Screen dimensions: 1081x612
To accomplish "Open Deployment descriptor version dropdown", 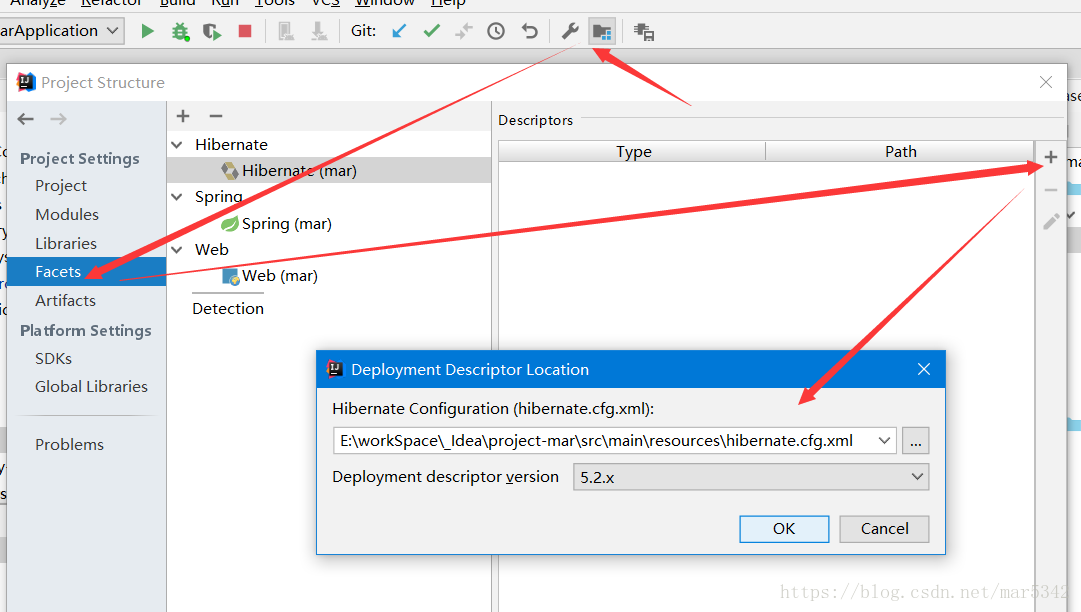I will click(x=751, y=477).
